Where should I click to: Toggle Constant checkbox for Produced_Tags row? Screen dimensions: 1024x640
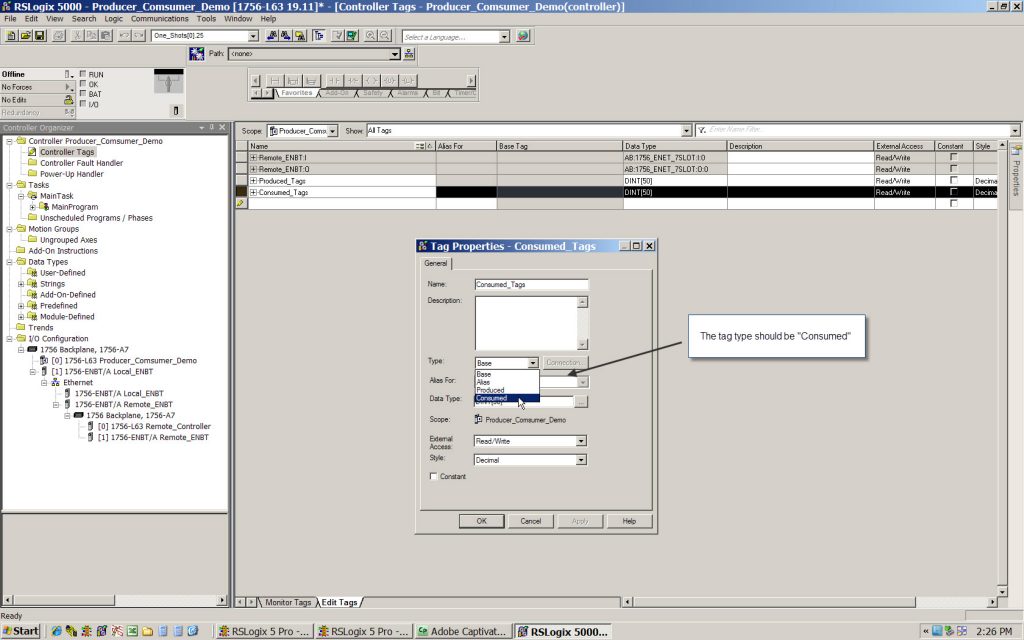point(953,180)
